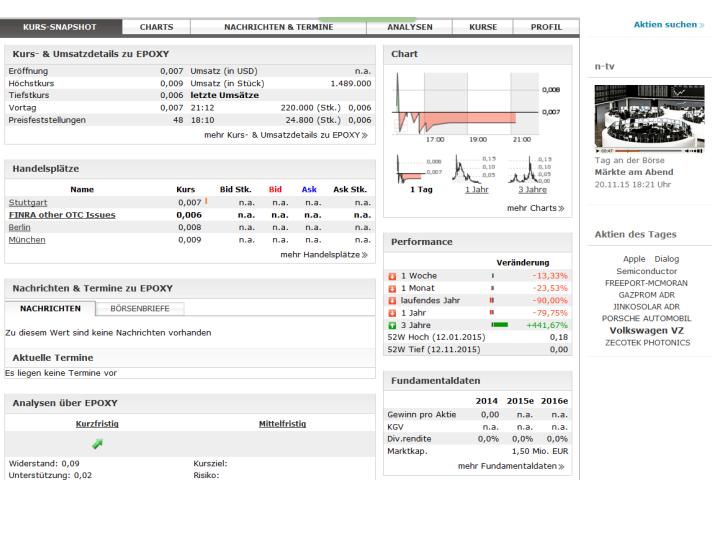Click the Bid column header

click(275, 189)
